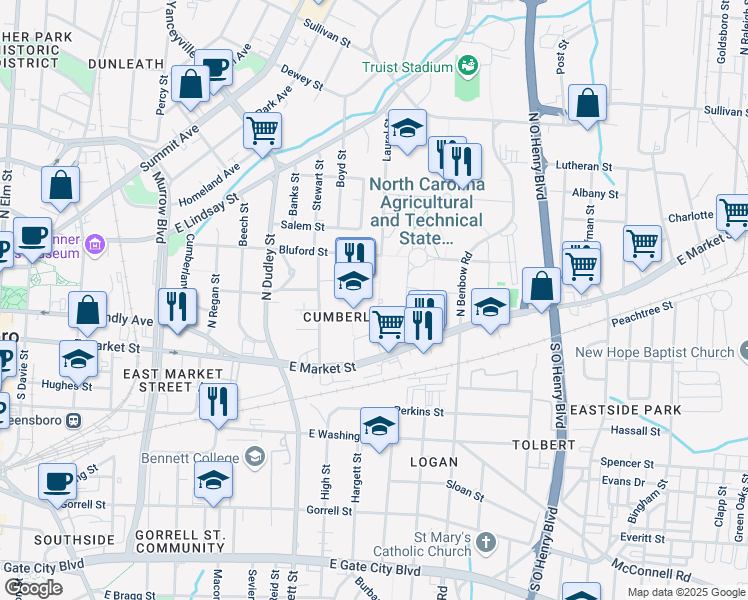748x600 pixels.
Task: Open the graduation cap marker above Hughes St
Action: (79, 363)
